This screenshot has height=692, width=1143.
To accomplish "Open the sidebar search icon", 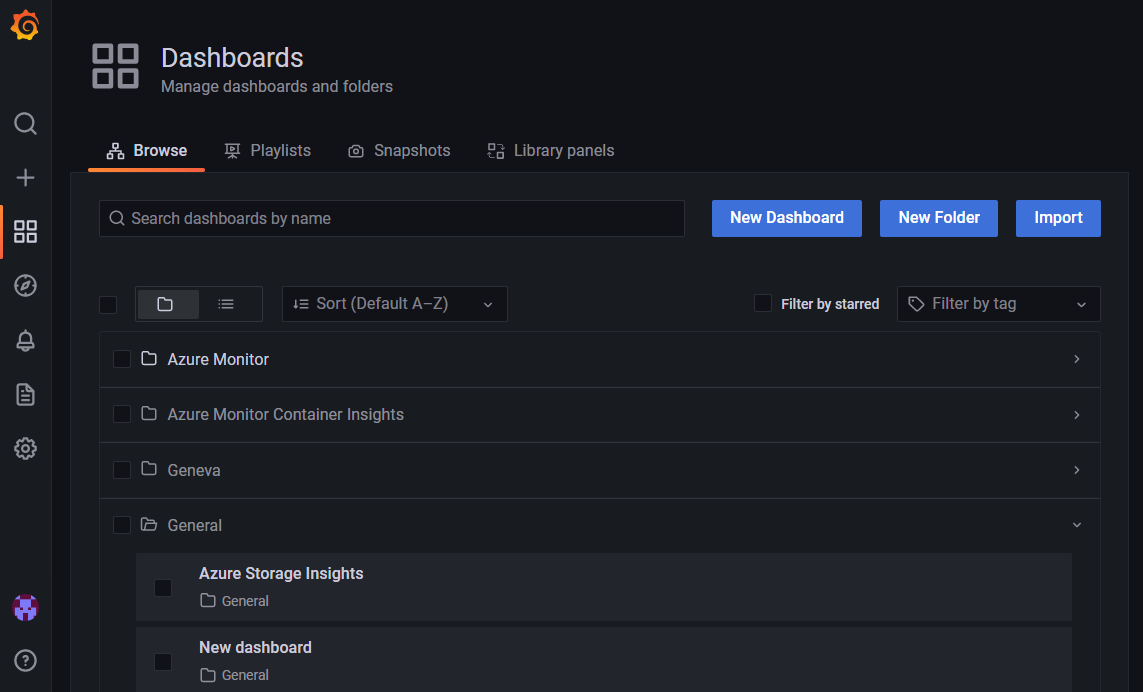I will [x=26, y=124].
